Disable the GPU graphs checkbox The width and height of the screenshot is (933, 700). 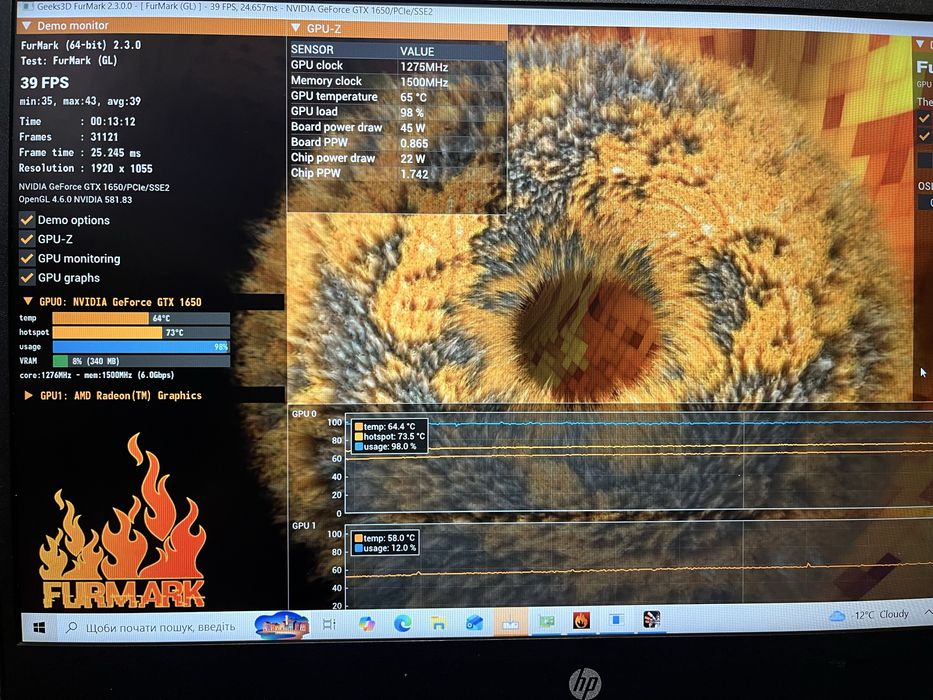click(x=27, y=277)
